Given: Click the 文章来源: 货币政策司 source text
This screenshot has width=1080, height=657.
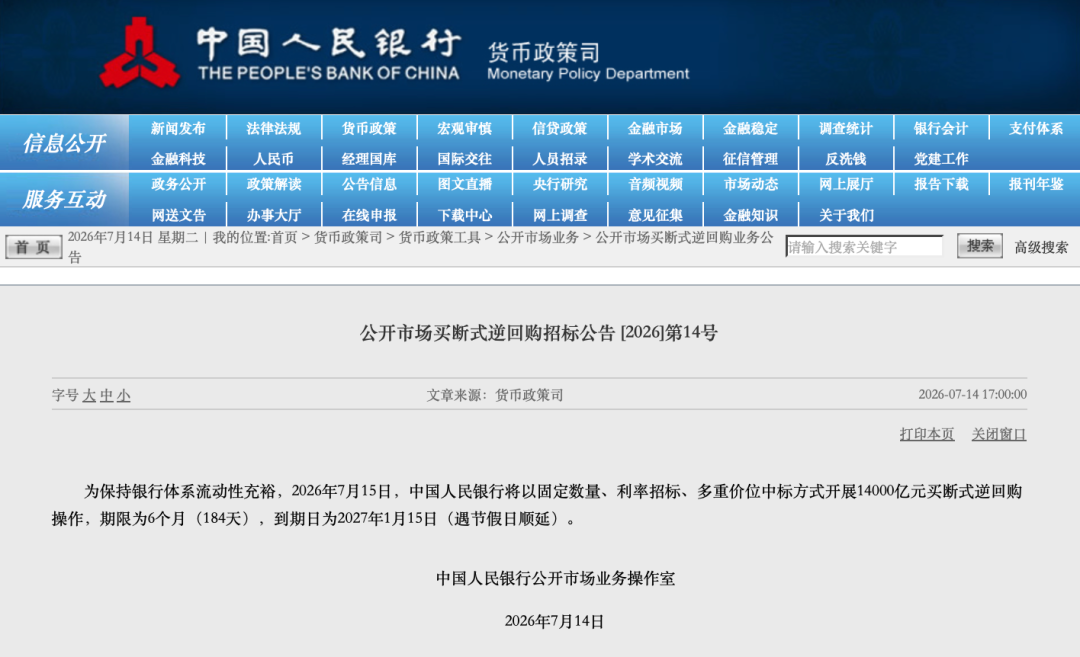Looking at the screenshot, I should pyautogui.click(x=495, y=395).
